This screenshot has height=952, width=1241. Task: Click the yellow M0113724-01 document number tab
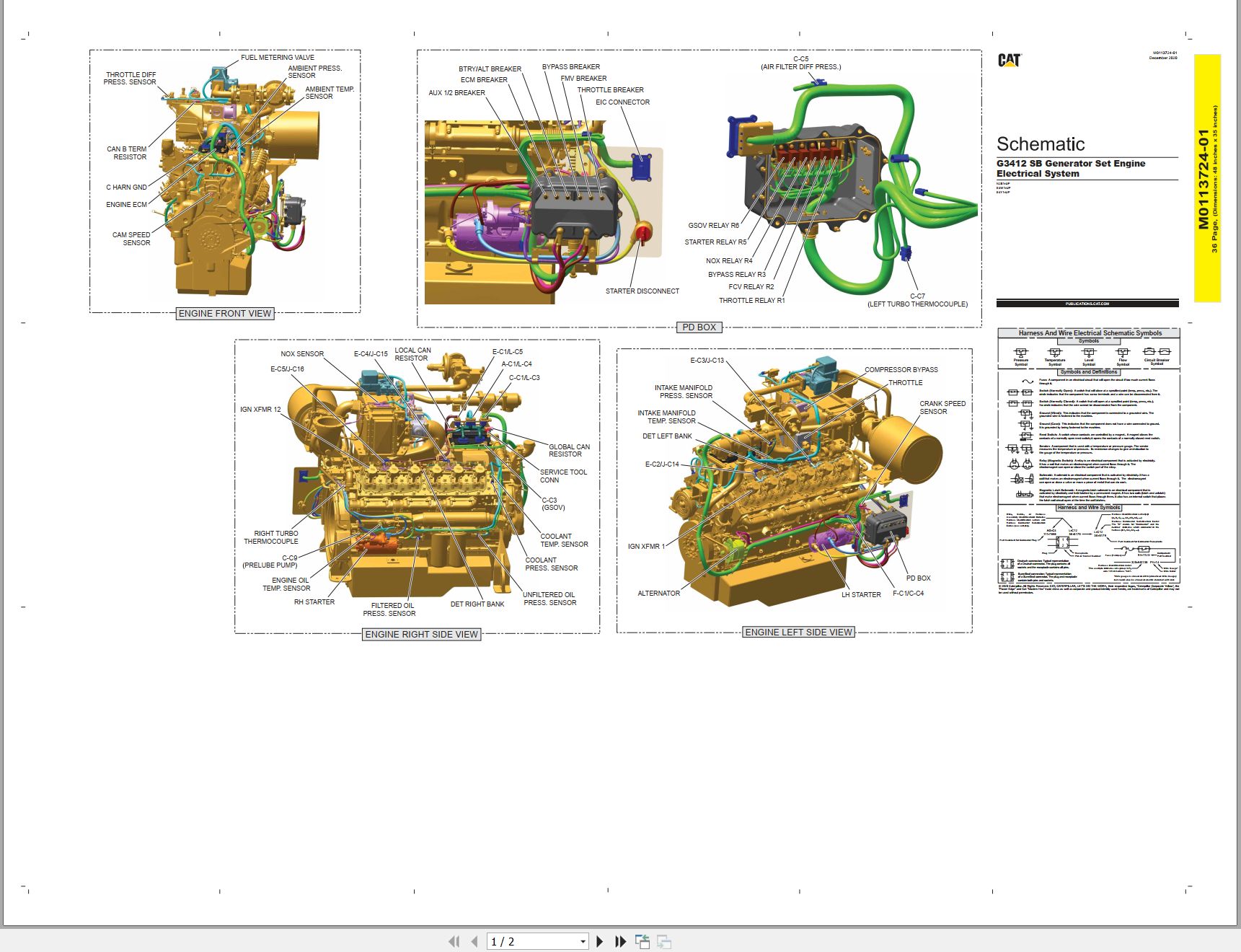point(1207,178)
